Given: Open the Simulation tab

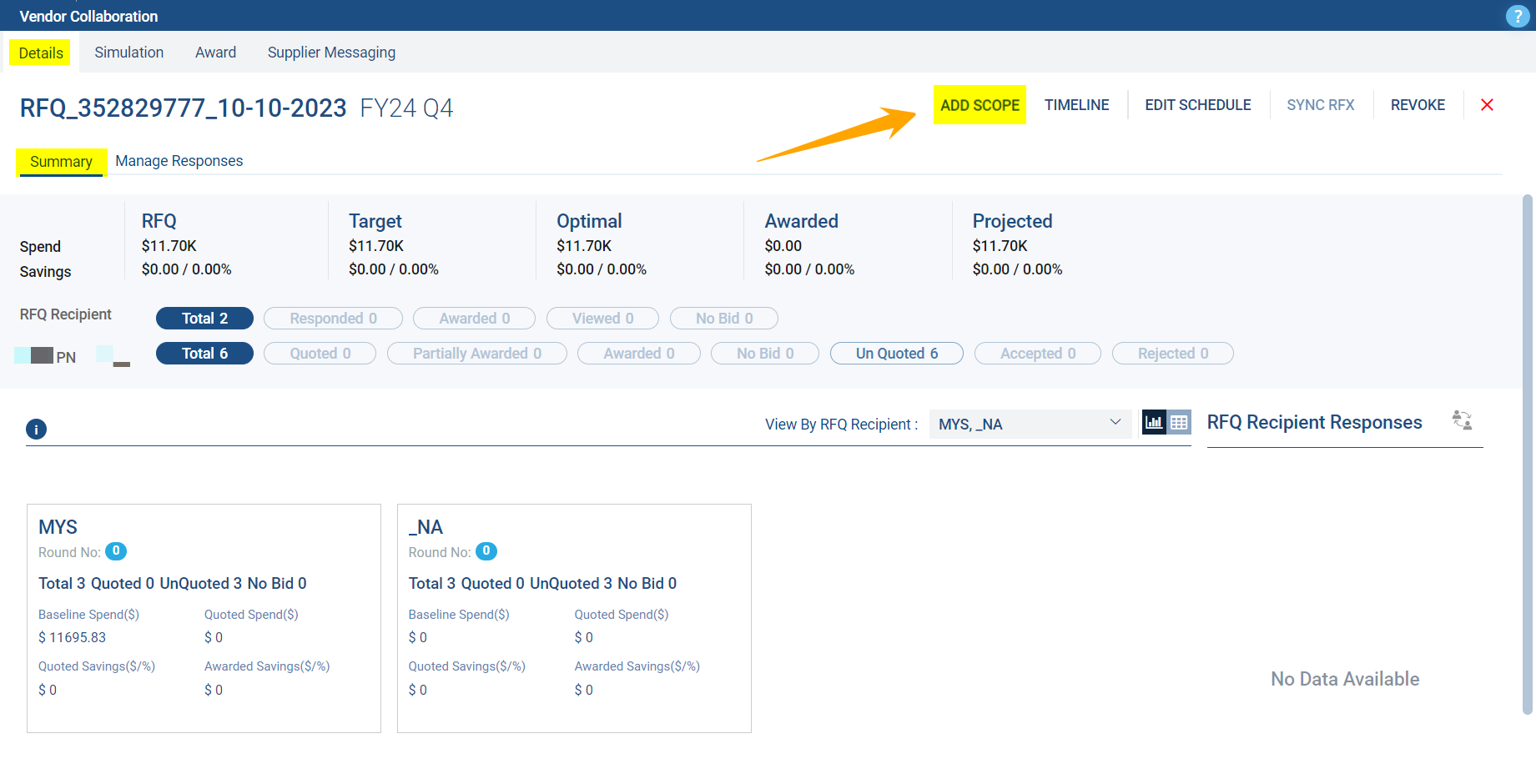Looking at the screenshot, I should pyautogui.click(x=128, y=53).
